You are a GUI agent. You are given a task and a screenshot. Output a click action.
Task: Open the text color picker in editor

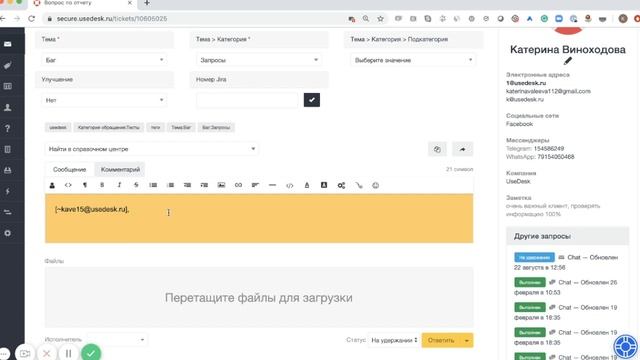tap(307, 185)
